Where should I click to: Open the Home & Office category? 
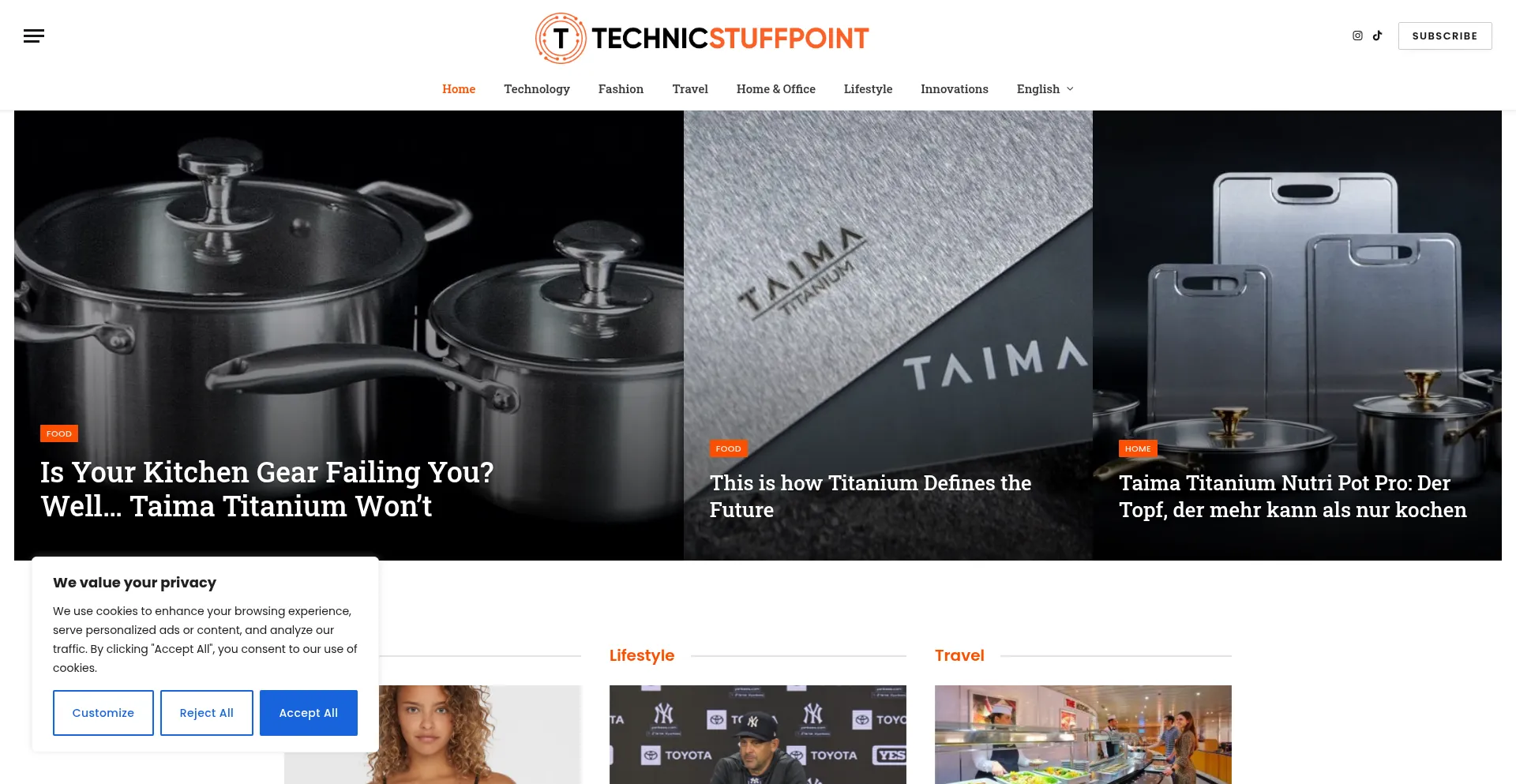tap(776, 89)
